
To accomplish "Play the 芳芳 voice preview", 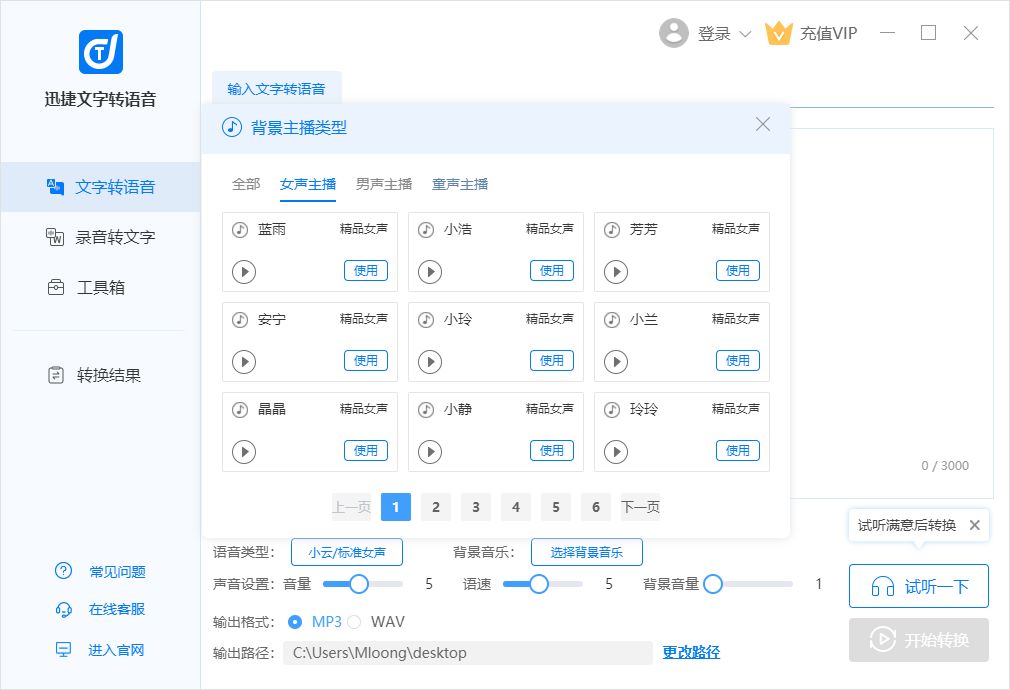I will coord(616,272).
